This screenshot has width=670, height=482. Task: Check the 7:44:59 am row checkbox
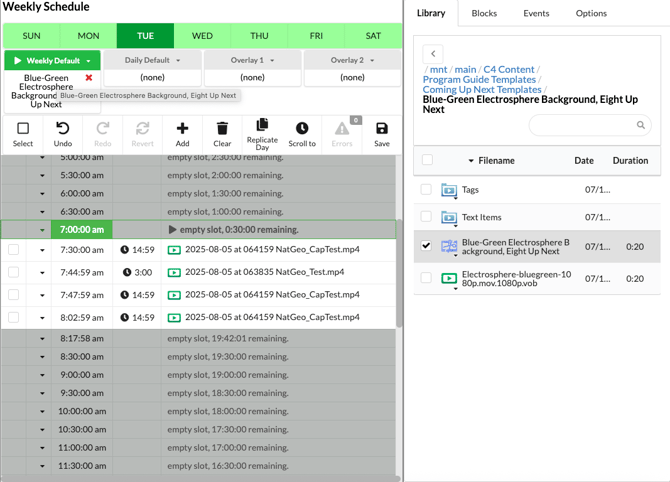click(14, 272)
